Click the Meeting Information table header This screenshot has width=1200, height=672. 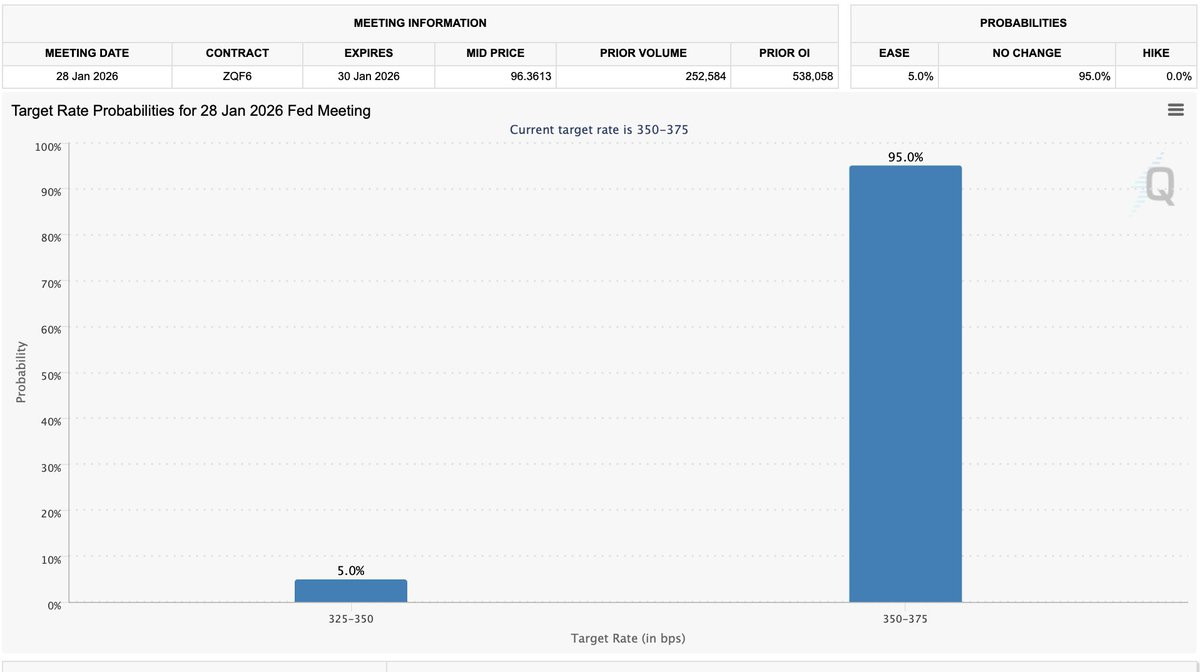tap(420, 22)
